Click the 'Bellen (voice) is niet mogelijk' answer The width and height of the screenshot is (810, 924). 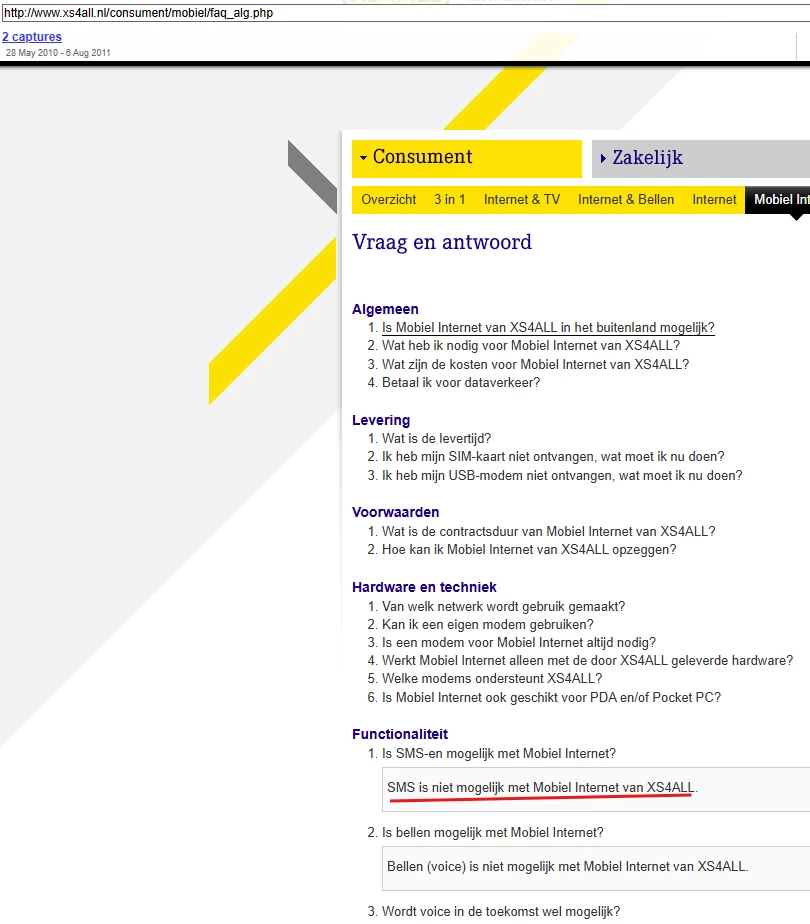[567, 867]
